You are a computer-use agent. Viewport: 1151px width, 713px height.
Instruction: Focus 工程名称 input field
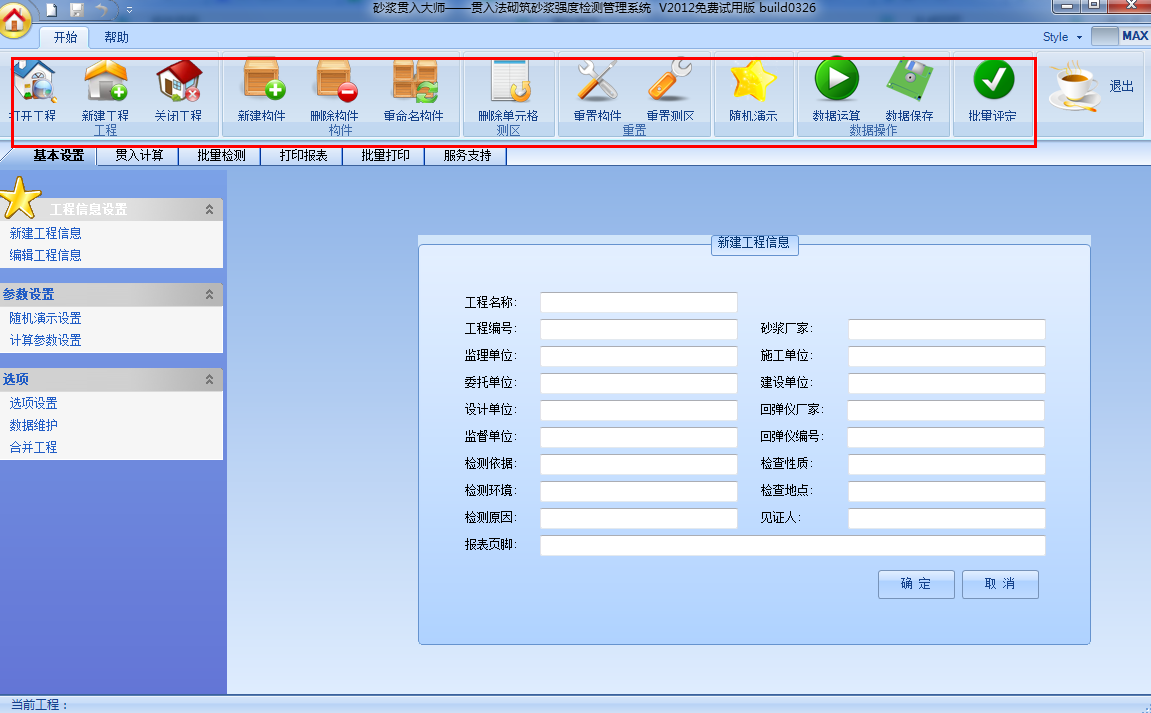pyautogui.click(x=639, y=303)
